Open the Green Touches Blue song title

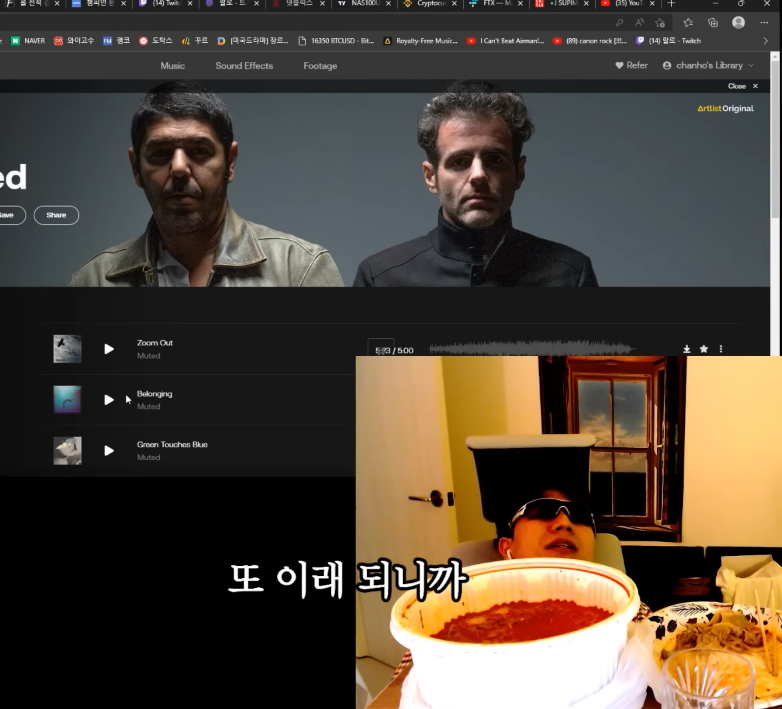click(172, 445)
